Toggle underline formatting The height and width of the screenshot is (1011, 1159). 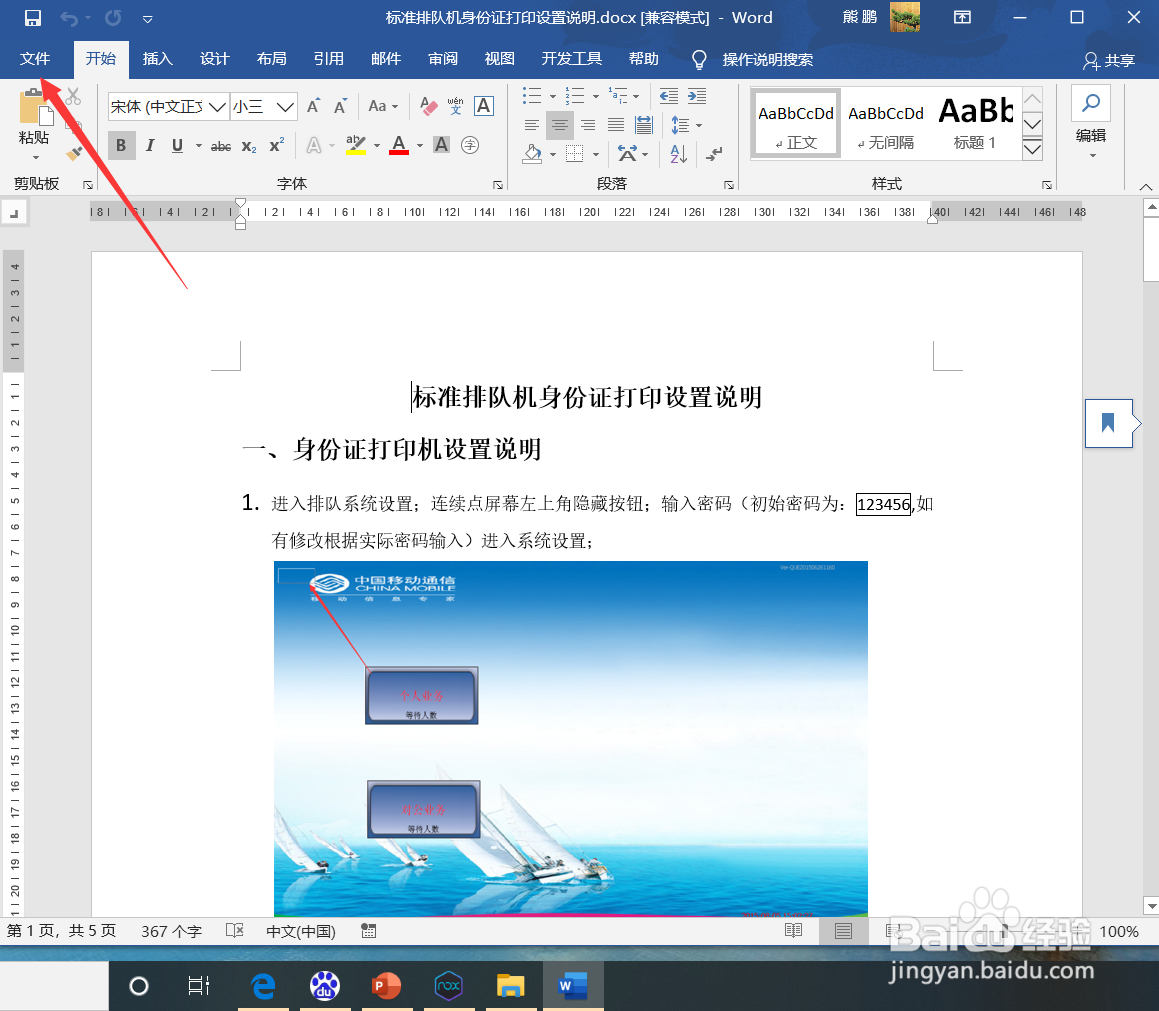coord(177,146)
